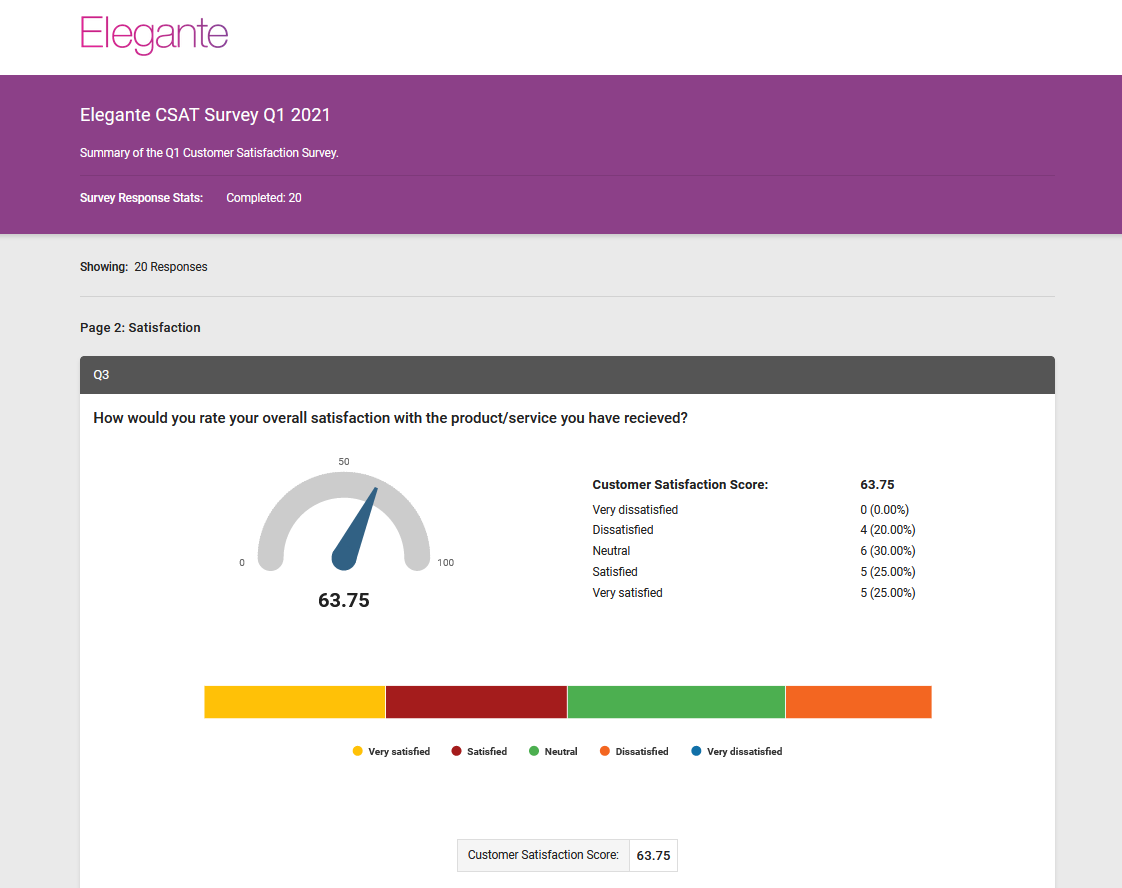This screenshot has width=1122, height=888.
Task: Click the yellow Very satisfied legend dot
Action: [x=358, y=751]
